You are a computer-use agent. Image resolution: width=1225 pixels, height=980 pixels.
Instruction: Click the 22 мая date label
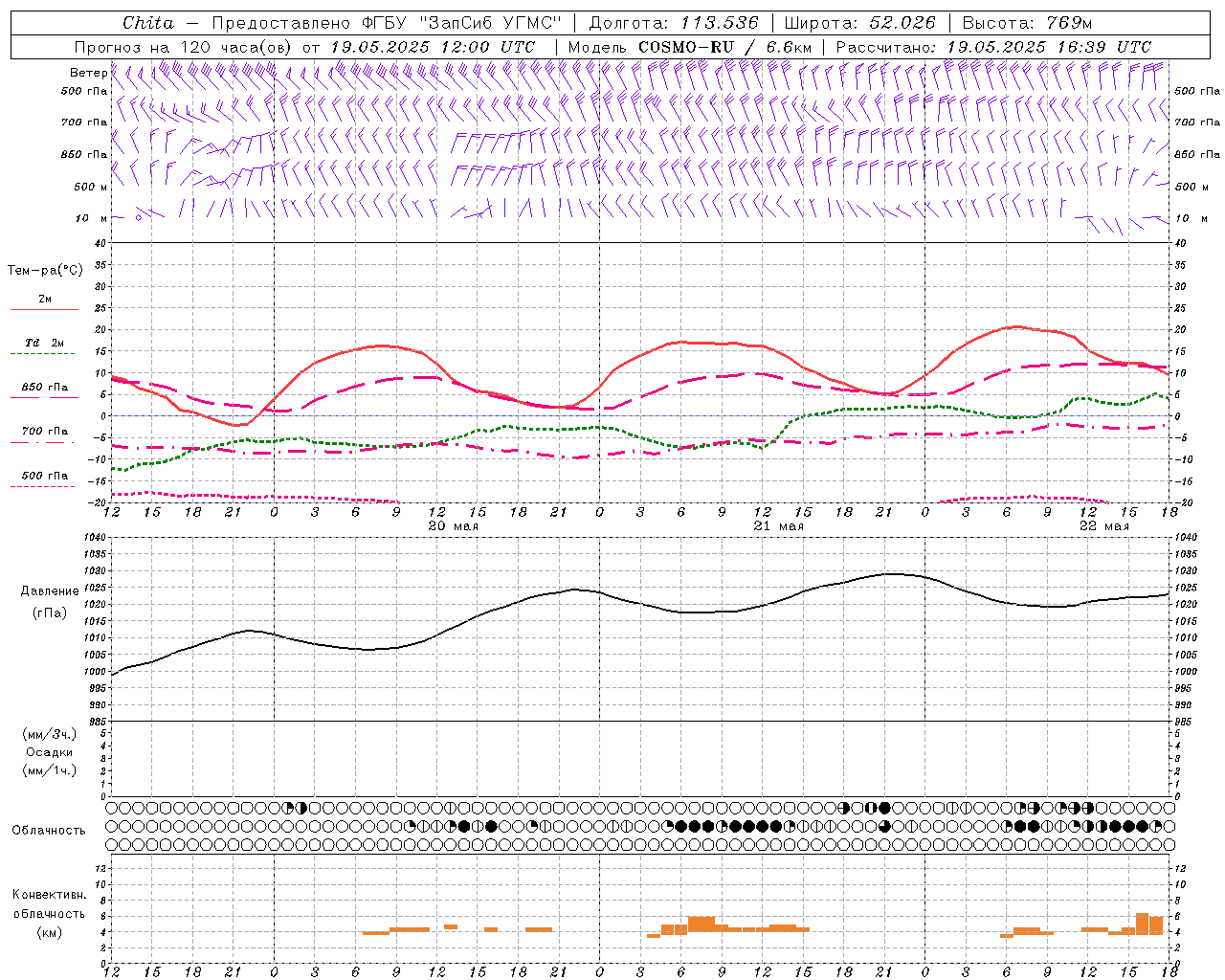coord(1103,526)
